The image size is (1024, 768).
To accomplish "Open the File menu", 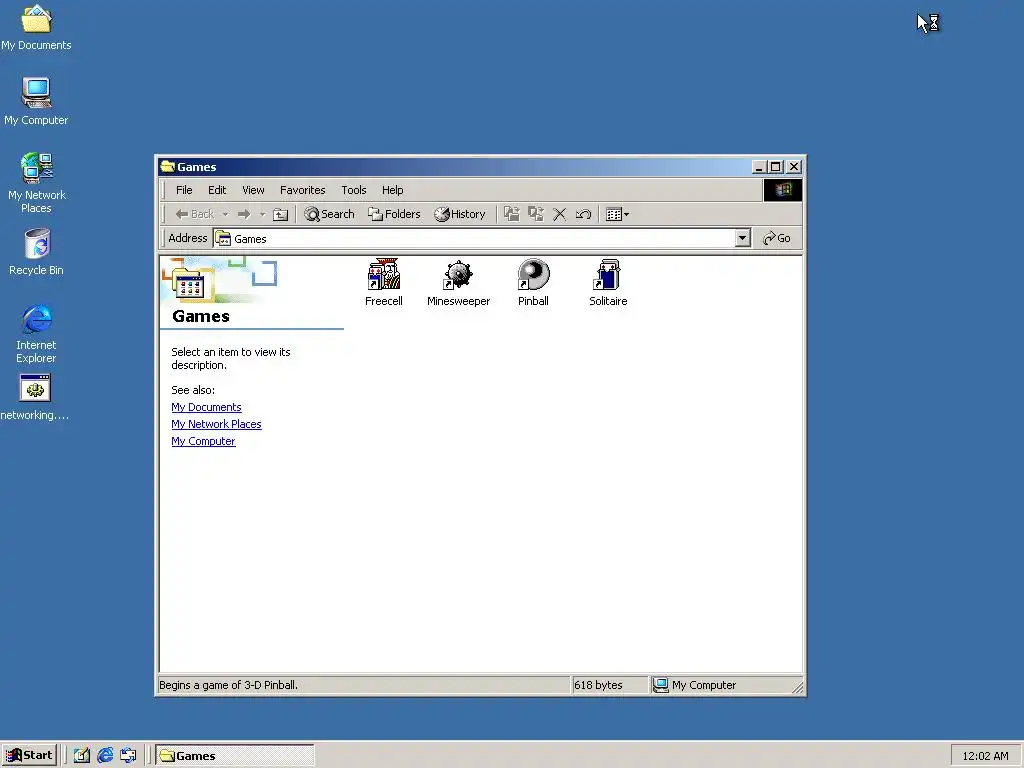I will tap(184, 190).
